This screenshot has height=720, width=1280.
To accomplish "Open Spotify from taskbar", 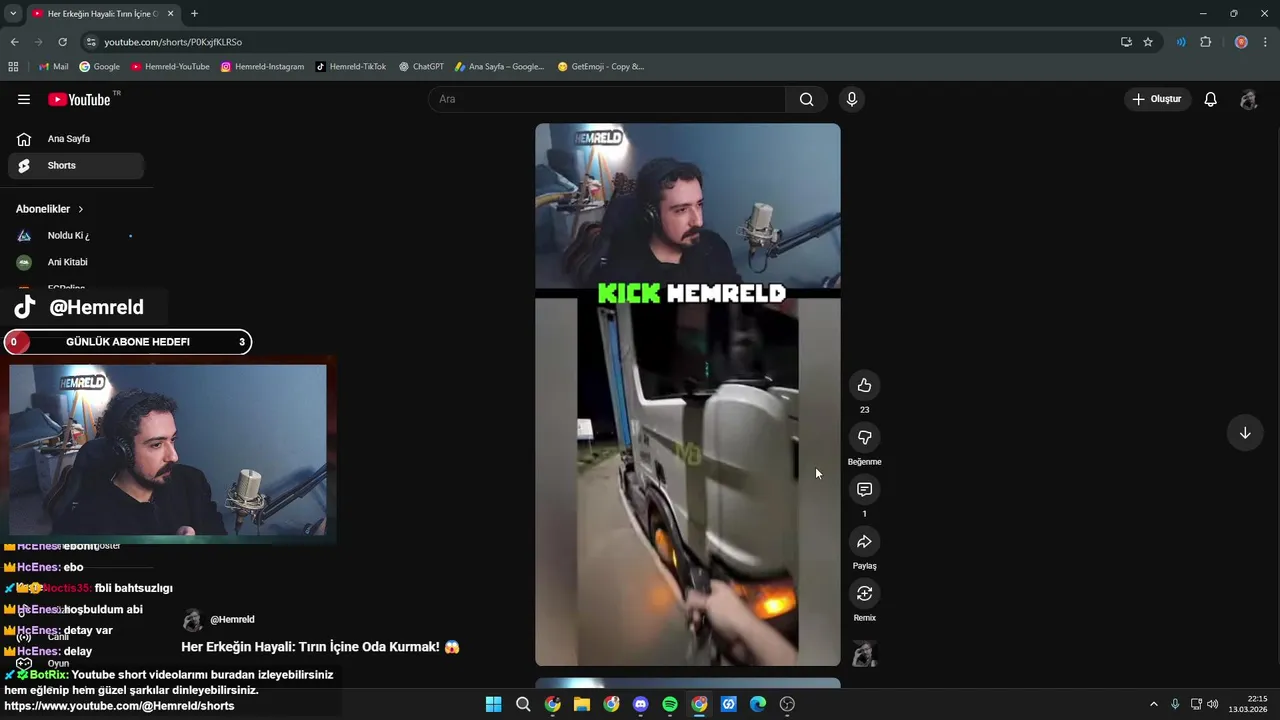I will 670,704.
